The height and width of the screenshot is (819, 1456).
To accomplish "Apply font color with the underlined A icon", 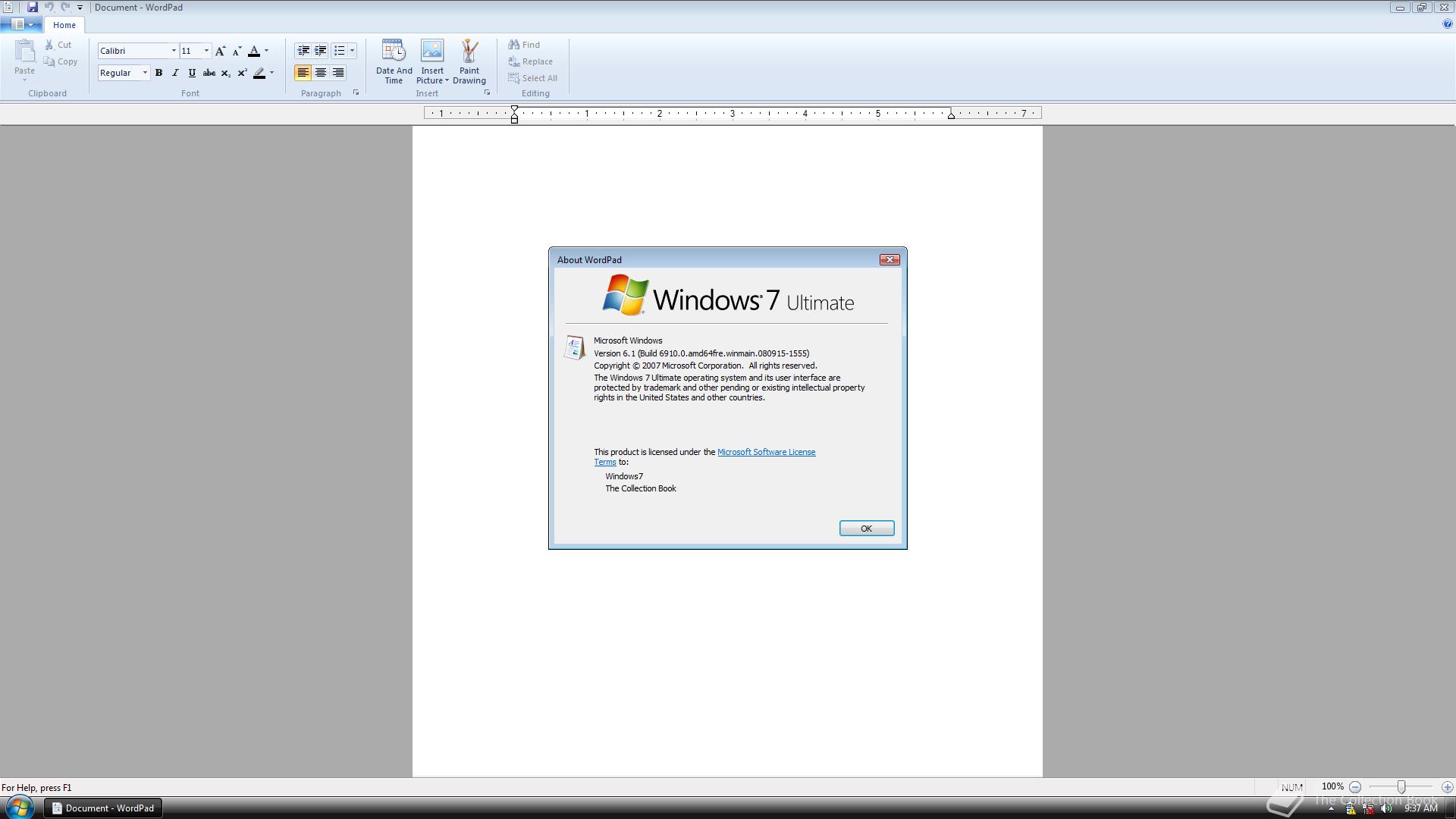I will point(254,51).
